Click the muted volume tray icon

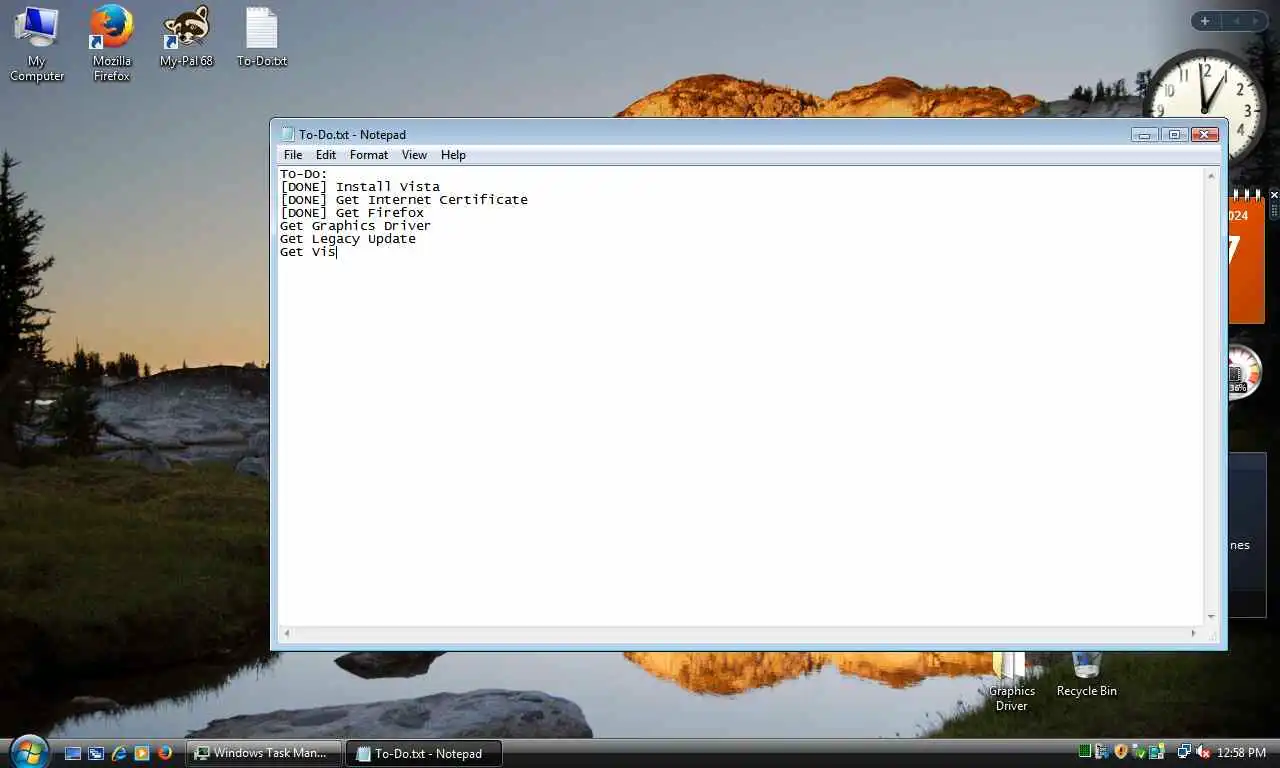click(1204, 752)
